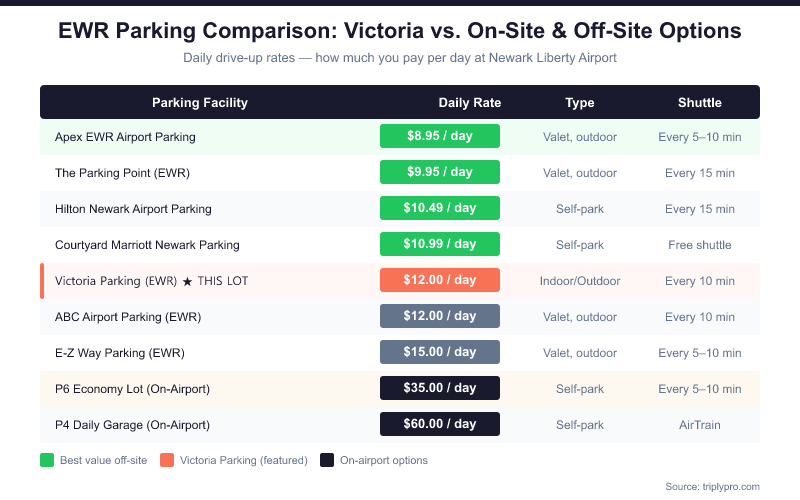800x500 pixels.
Task: Click the $60.00 / day rate badge
Action: point(440,424)
